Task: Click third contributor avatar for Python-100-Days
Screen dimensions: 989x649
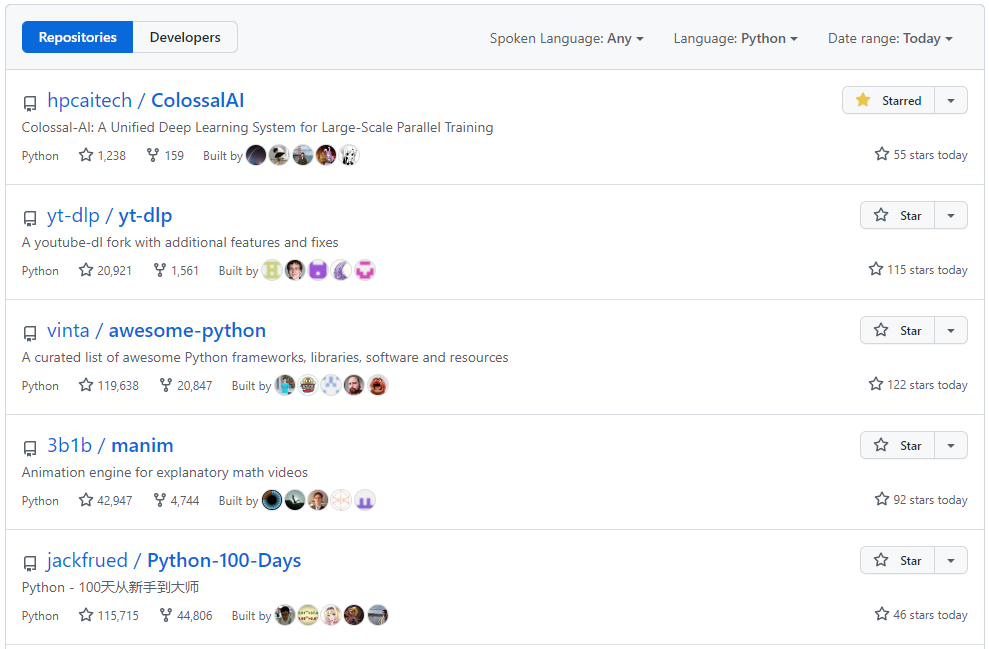Action: [331, 615]
